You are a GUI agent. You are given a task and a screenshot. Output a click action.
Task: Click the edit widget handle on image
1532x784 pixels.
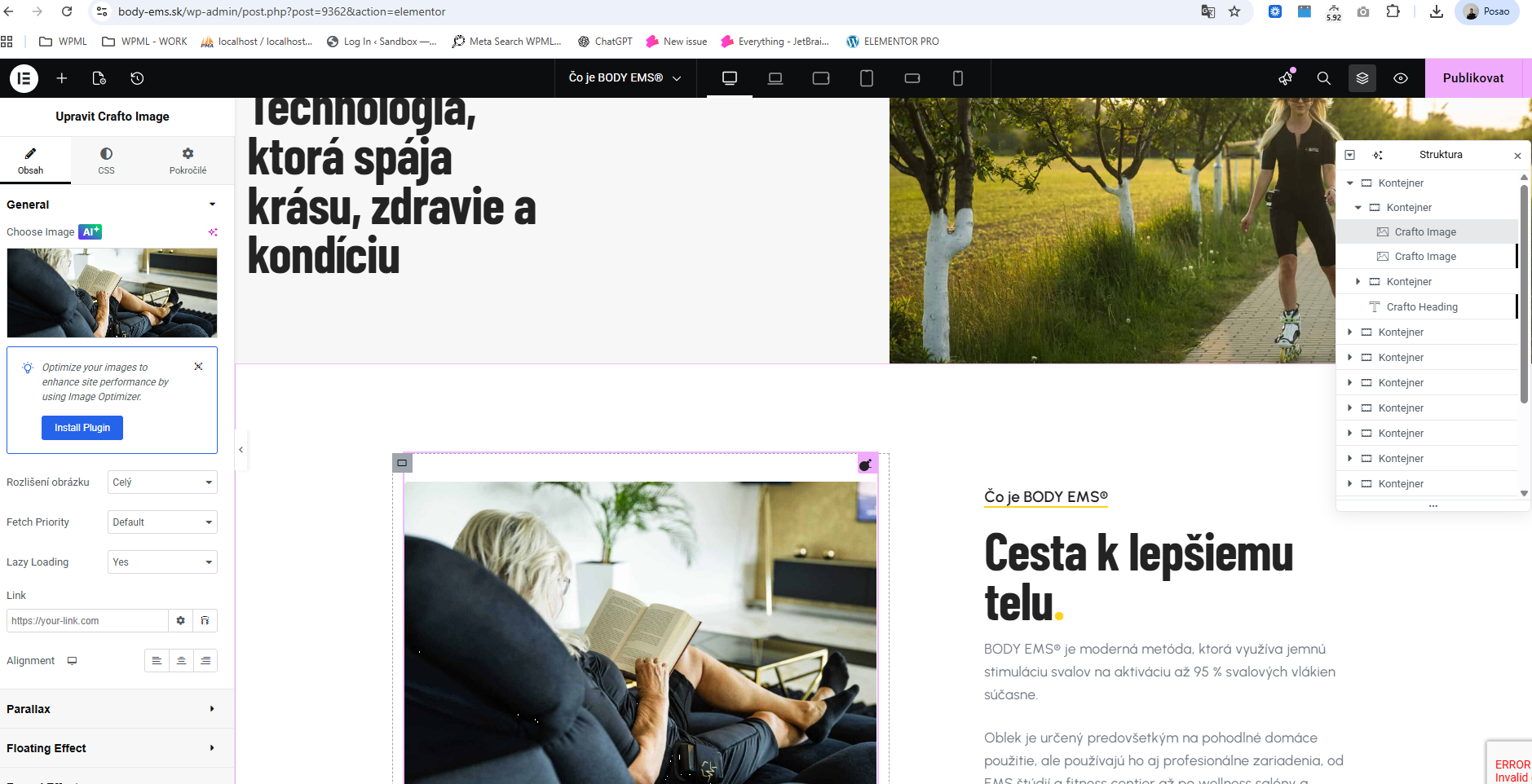click(867, 464)
